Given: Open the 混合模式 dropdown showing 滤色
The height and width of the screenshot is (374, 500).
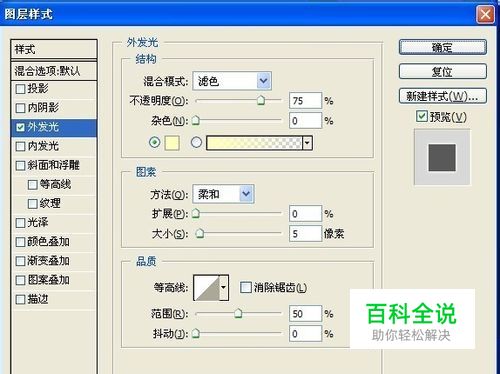Looking at the screenshot, I should [232, 81].
